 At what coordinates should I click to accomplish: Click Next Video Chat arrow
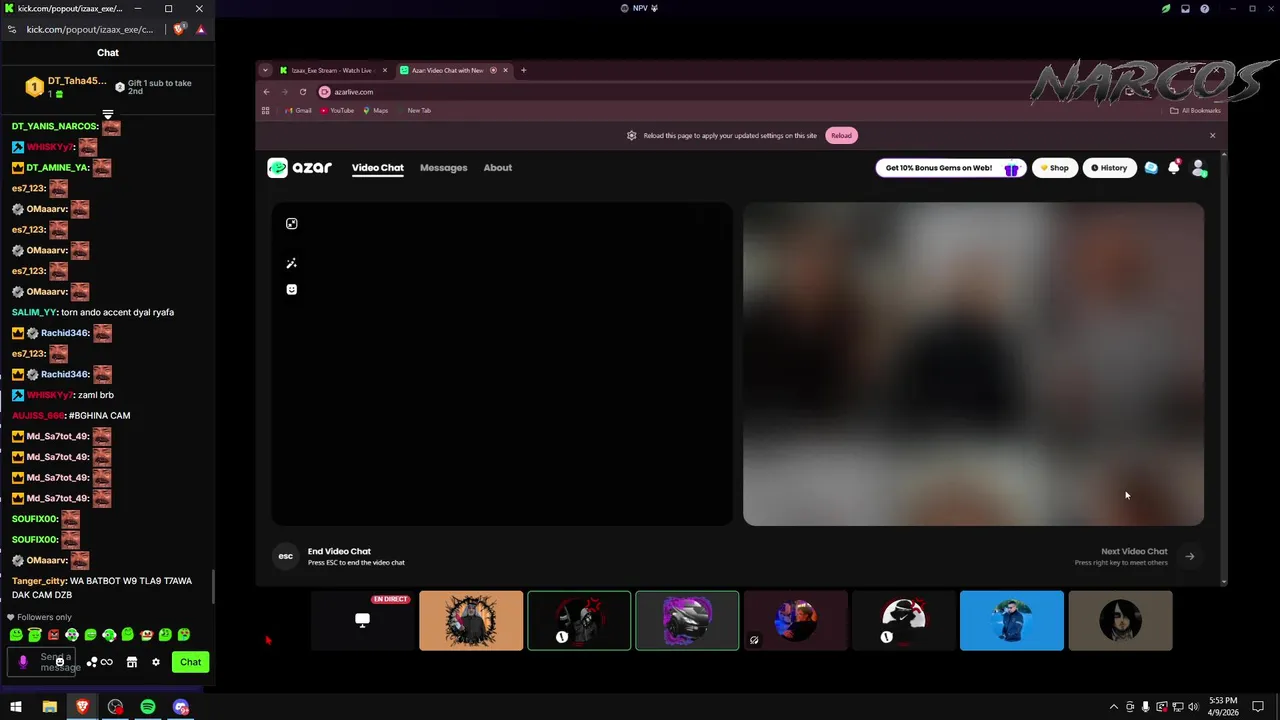click(1190, 556)
